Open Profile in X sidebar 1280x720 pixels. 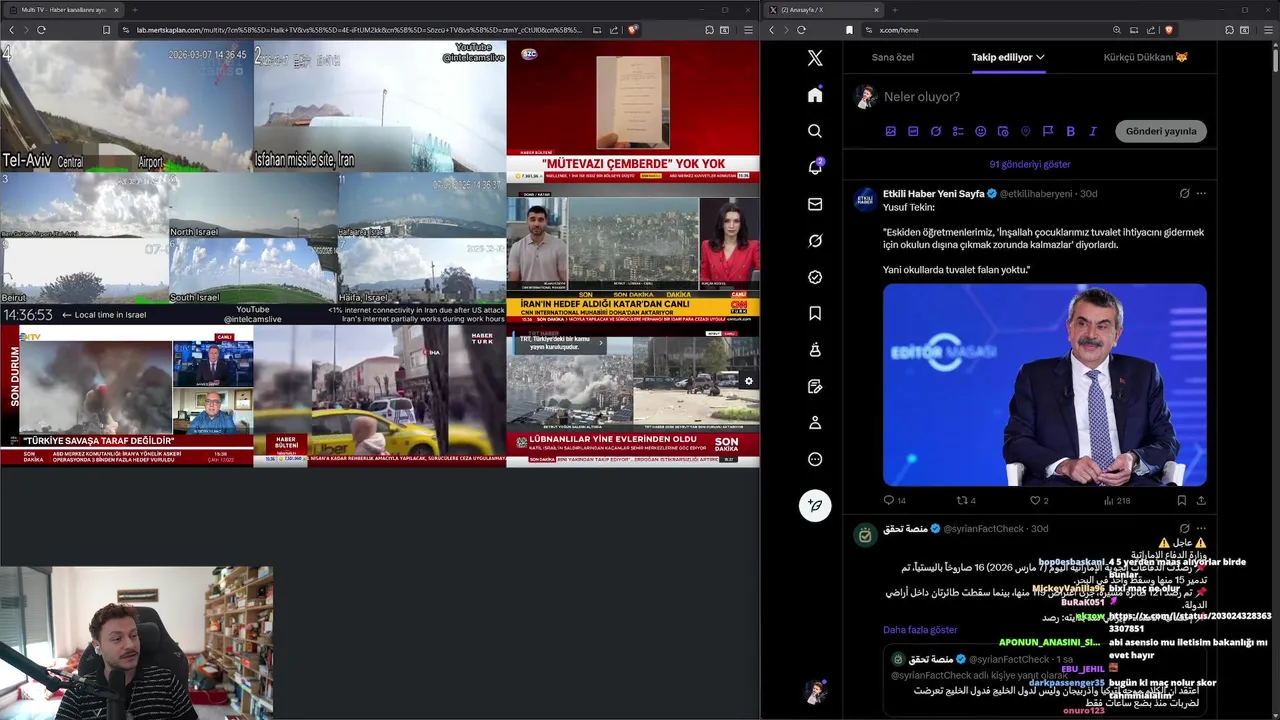(x=815, y=423)
